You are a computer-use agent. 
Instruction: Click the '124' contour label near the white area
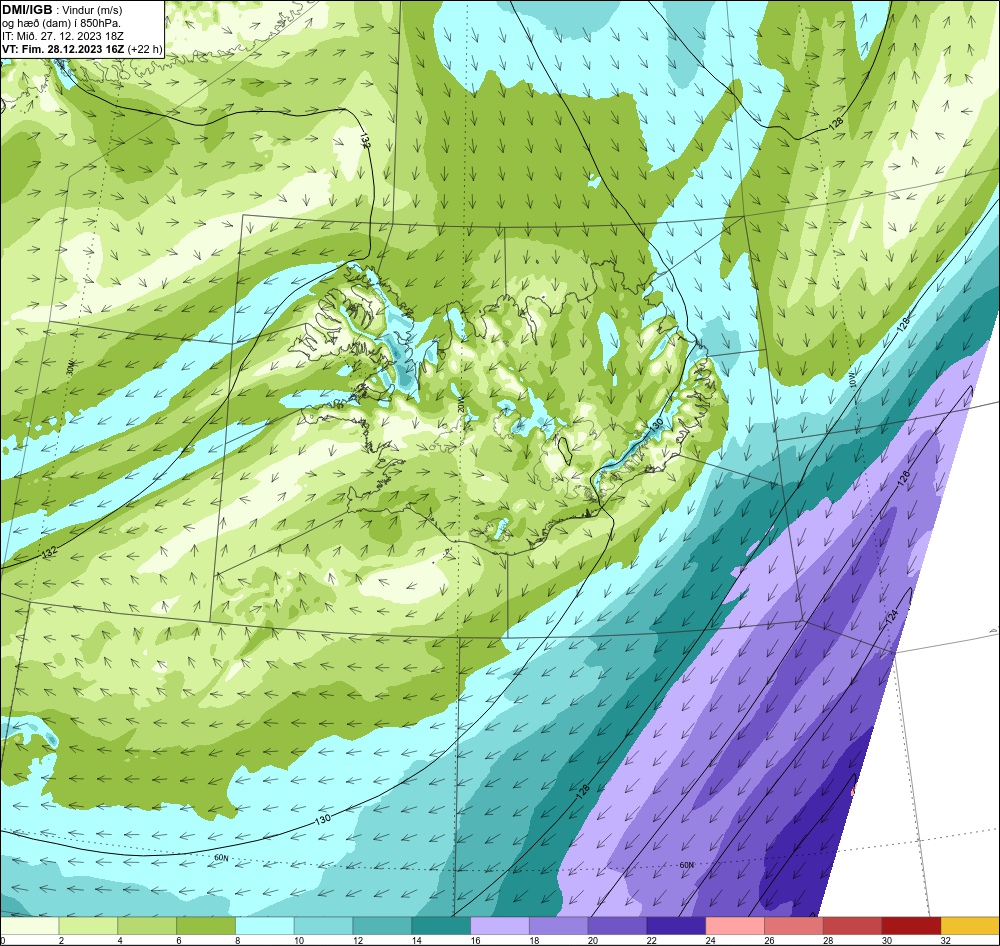pos(892,616)
